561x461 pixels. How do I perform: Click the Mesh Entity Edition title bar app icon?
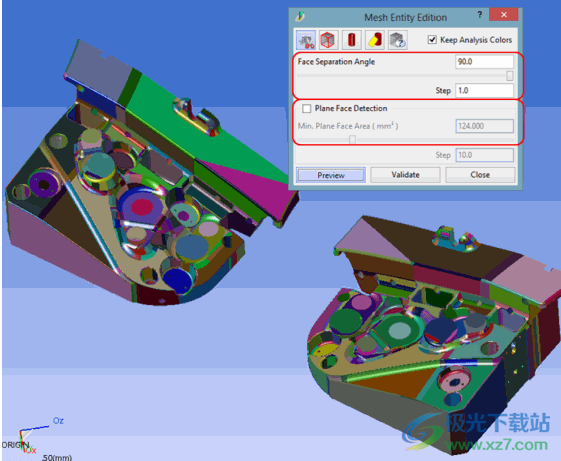click(300, 16)
